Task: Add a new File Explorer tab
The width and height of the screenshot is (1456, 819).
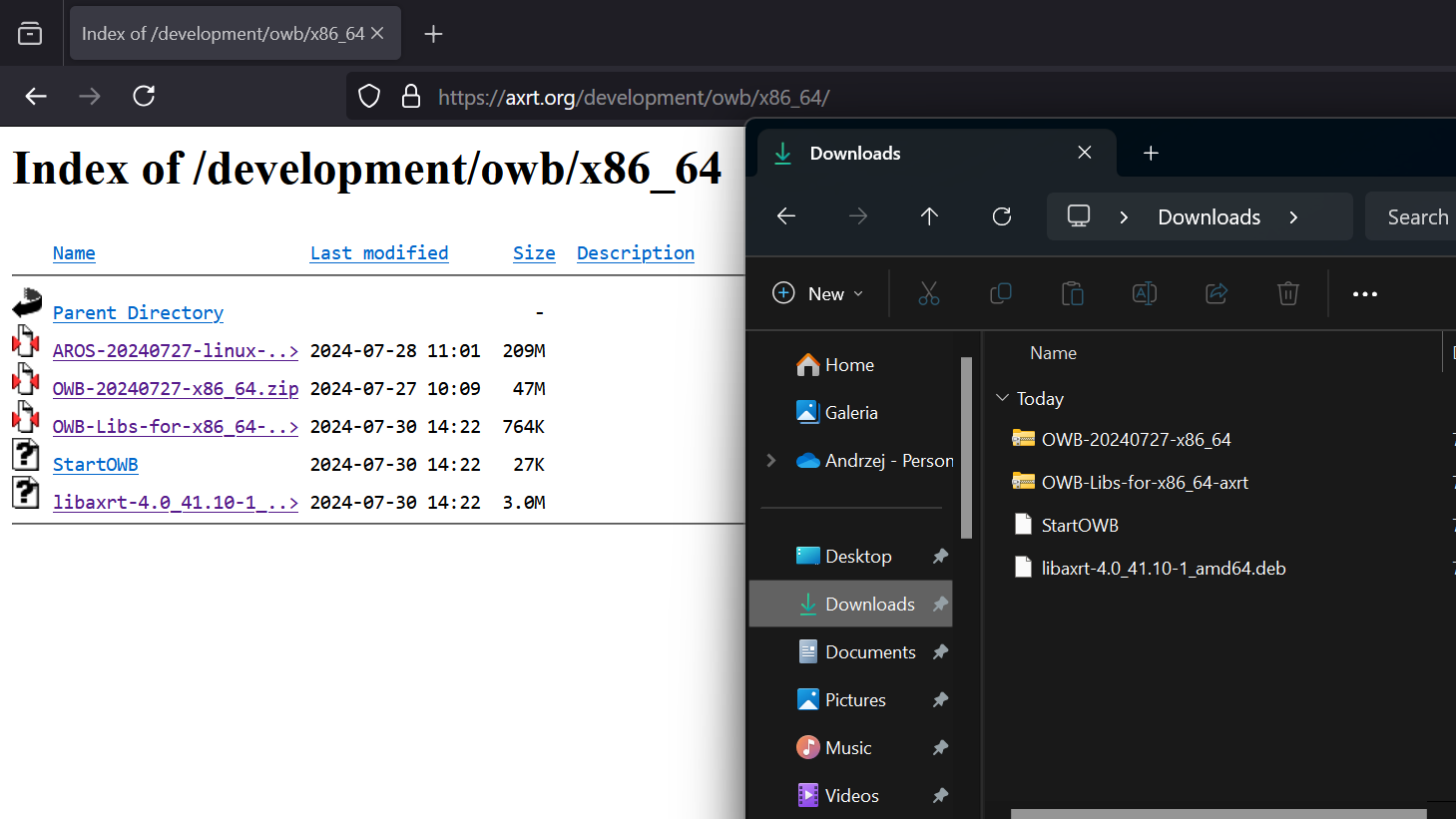Action: [1151, 153]
